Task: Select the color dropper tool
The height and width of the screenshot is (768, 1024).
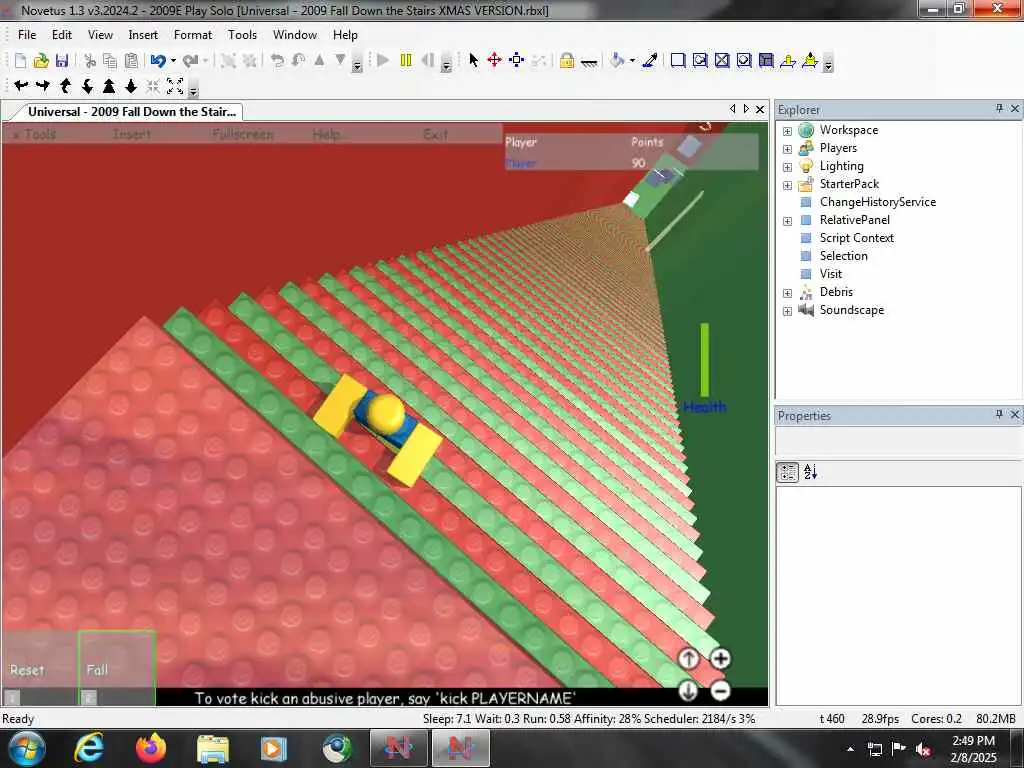Action: (x=650, y=61)
